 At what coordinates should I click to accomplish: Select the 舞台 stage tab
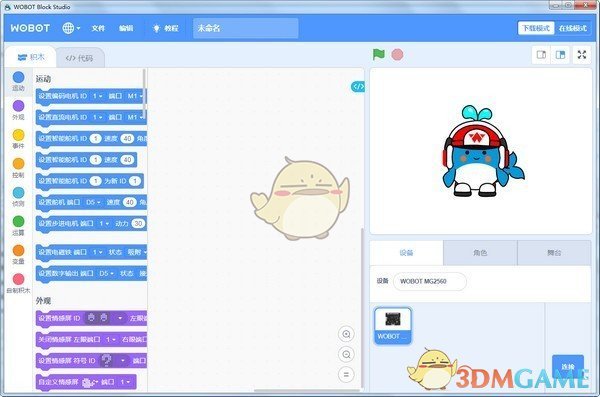tap(554, 253)
